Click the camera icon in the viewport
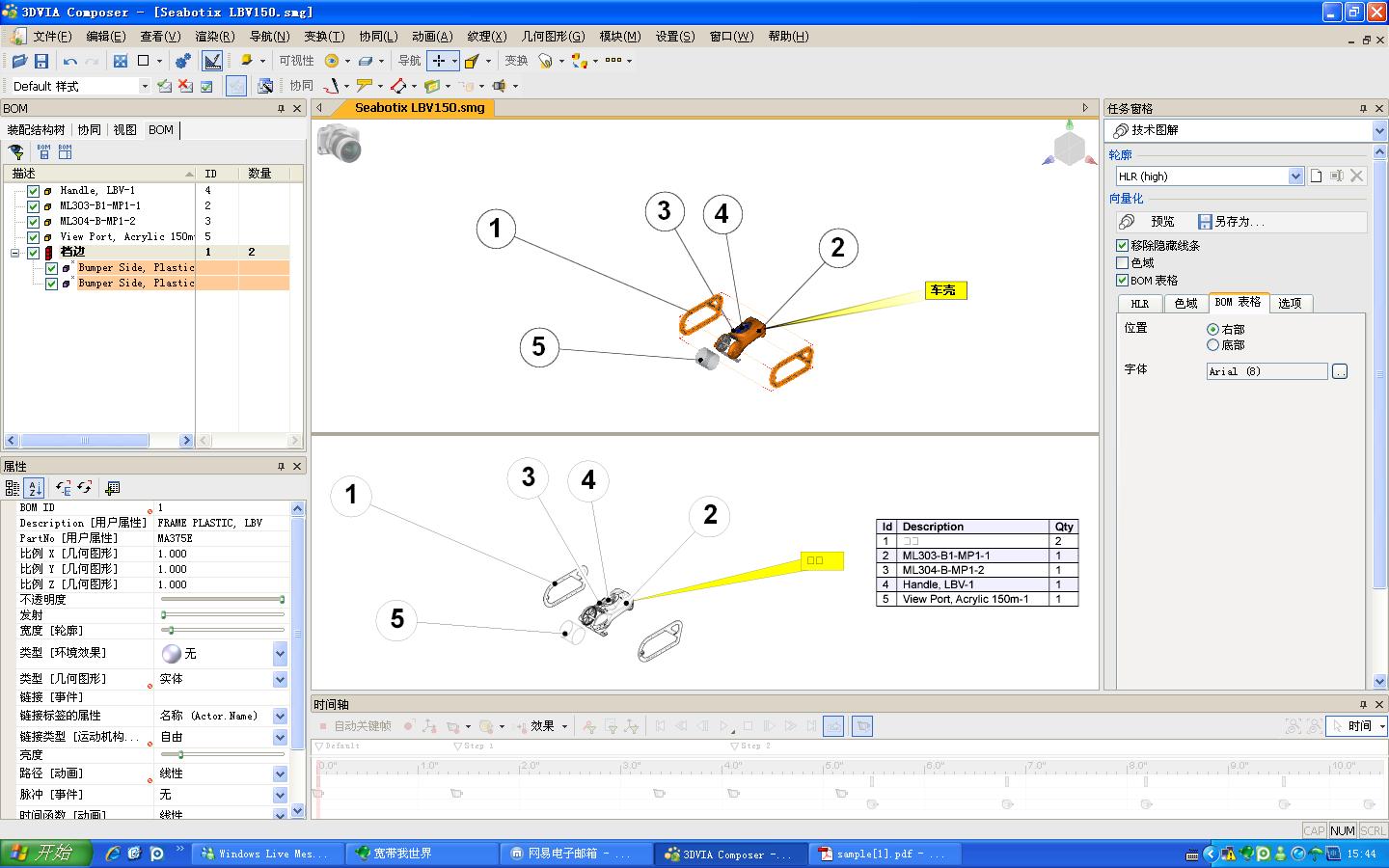This screenshot has width=1389, height=868. click(339, 143)
